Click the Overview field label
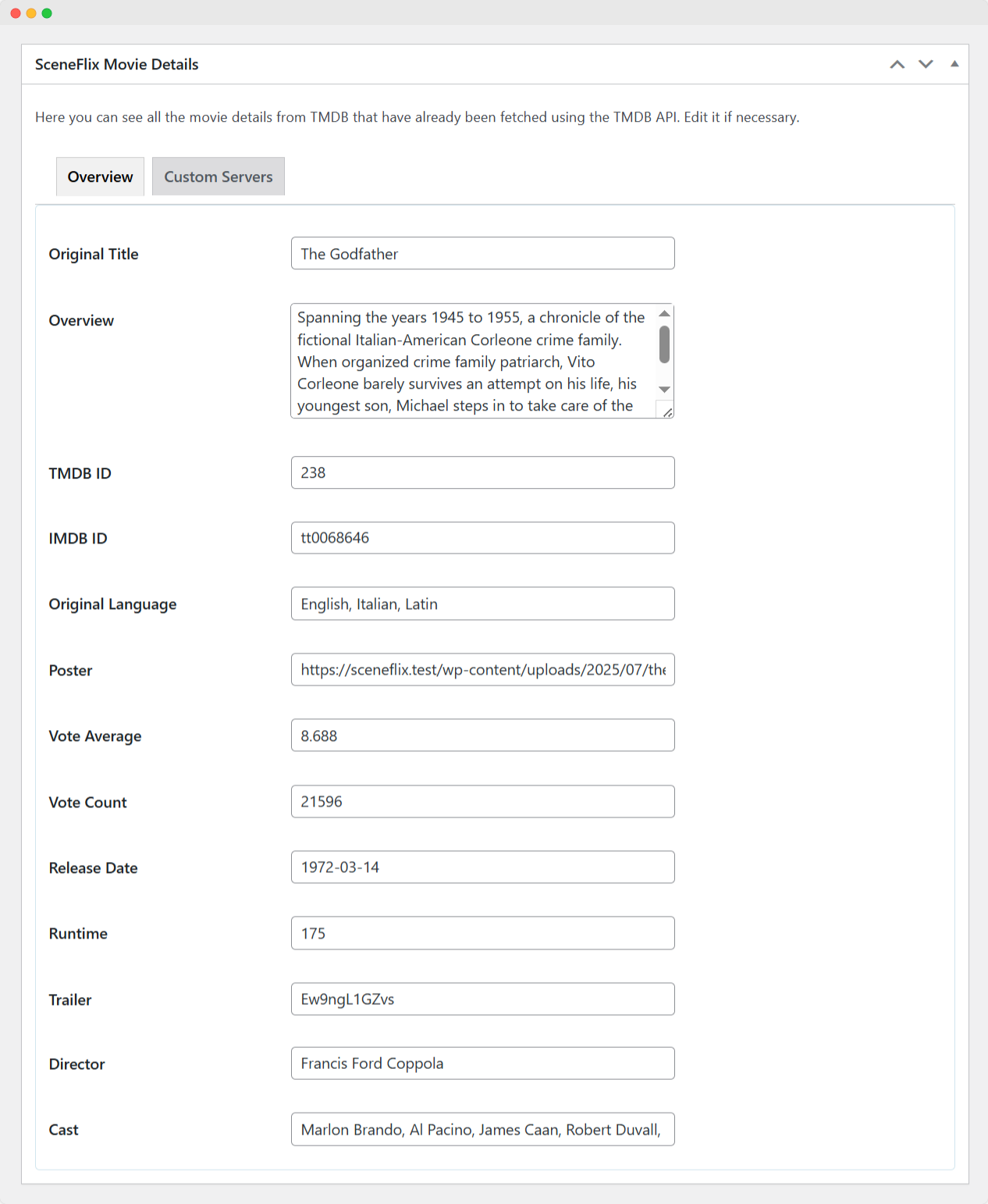Image resolution: width=988 pixels, height=1204 pixels. [81, 321]
